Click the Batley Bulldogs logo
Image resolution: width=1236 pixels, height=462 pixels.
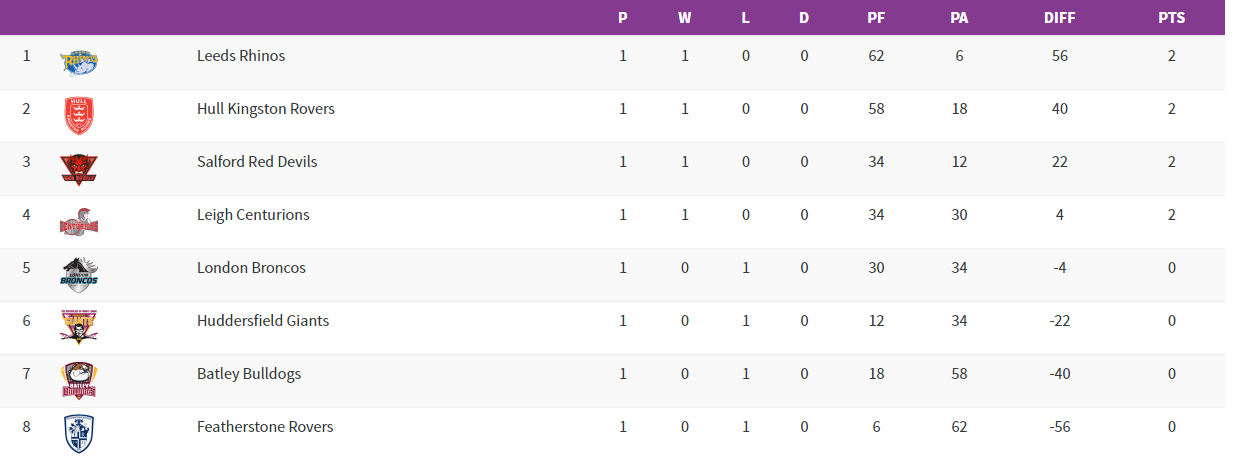(79, 380)
